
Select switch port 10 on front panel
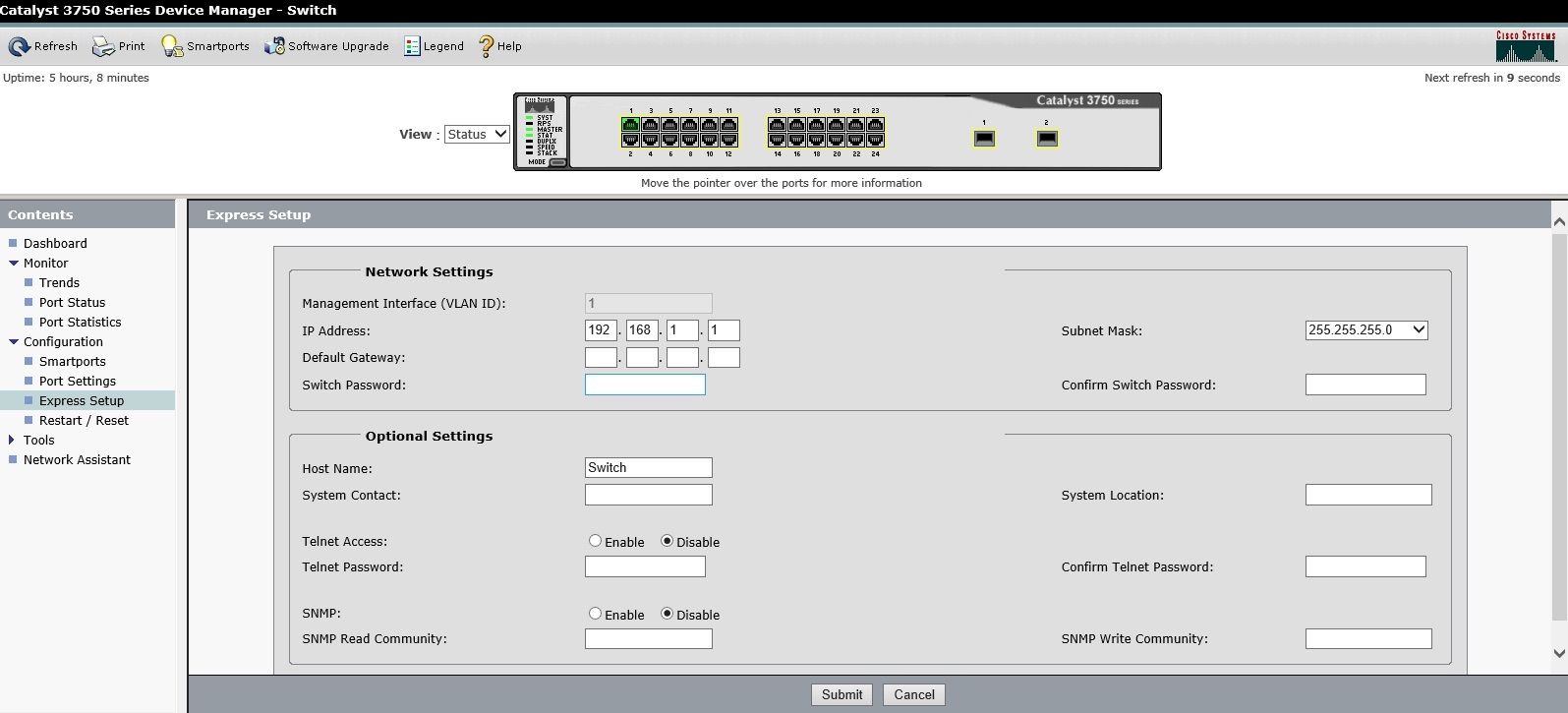(709, 140)
